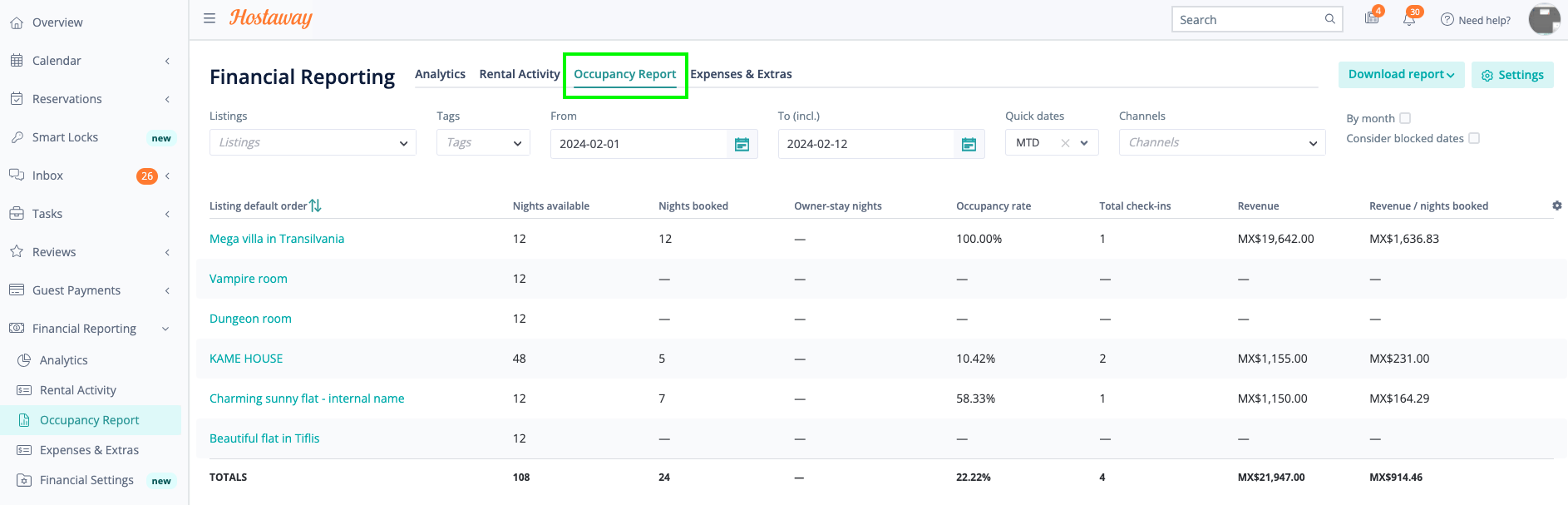Screen dimensions: 1568x505
Task: Open the Expenses & Extras tab
Action: (741, 74)
